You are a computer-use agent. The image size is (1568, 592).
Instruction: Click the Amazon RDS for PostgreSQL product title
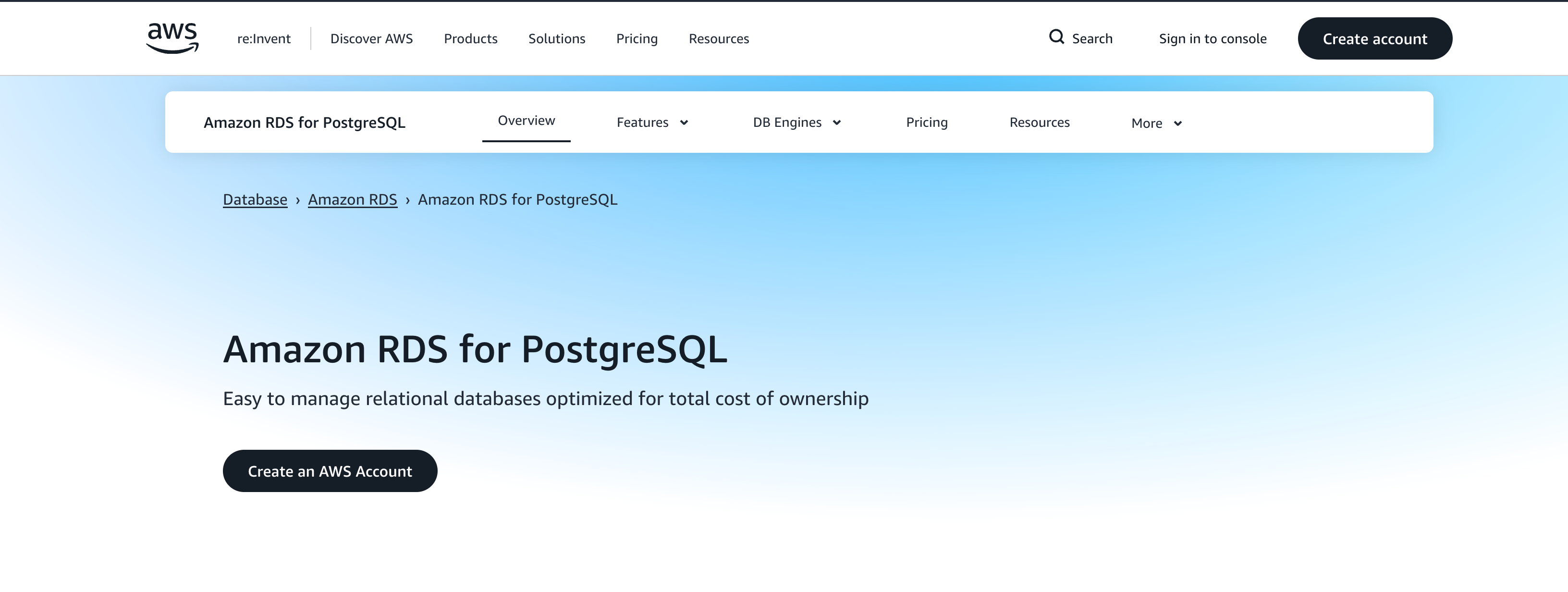coord(306,123)
